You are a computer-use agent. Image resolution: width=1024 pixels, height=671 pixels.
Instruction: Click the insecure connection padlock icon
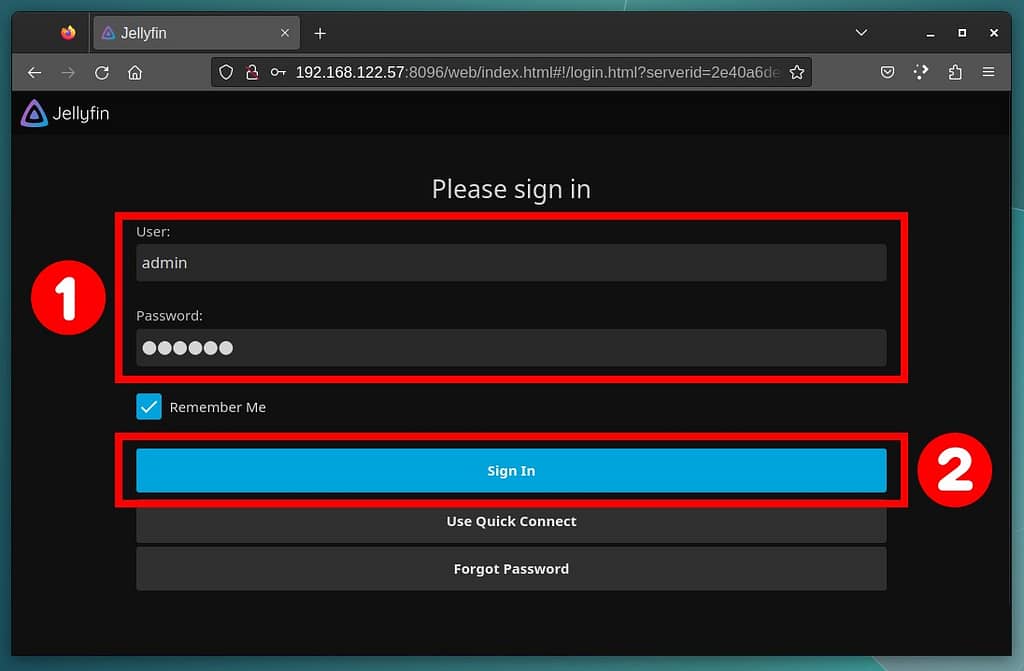click(252, 73)
